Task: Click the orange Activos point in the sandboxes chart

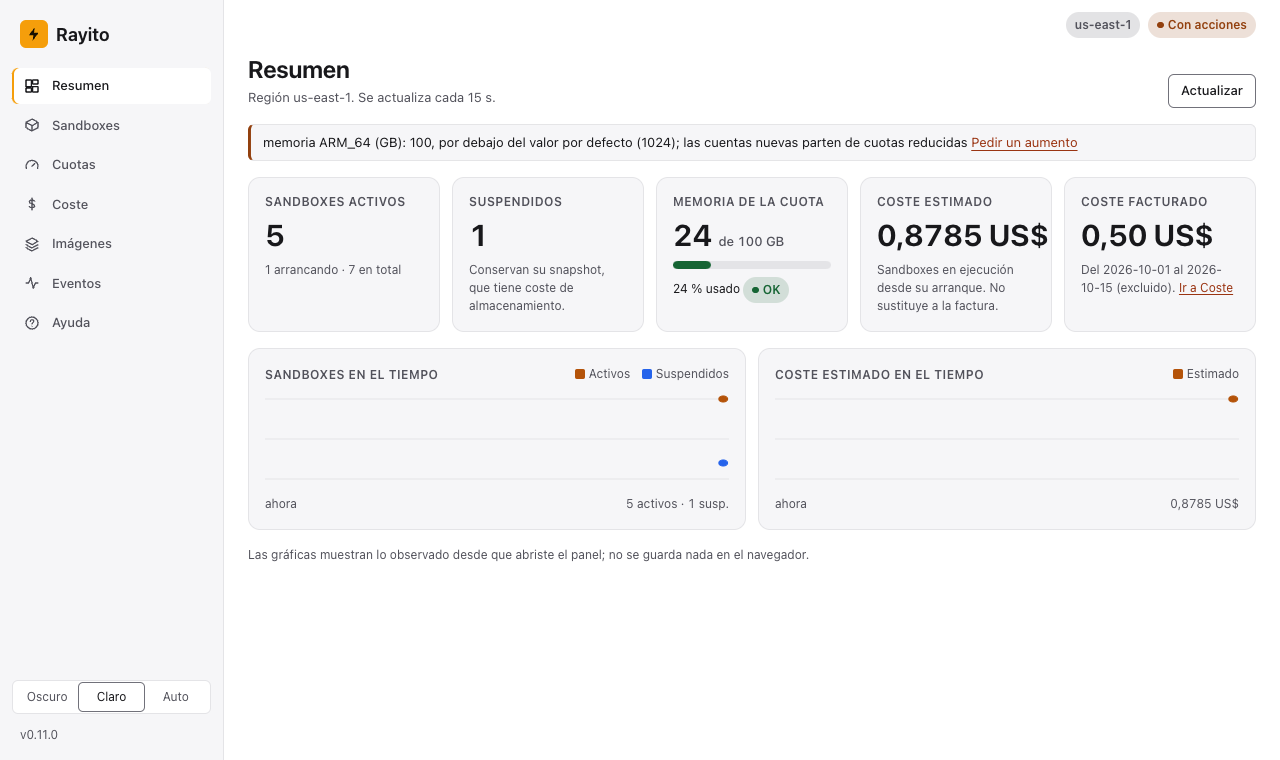Action: pos(723,399)
